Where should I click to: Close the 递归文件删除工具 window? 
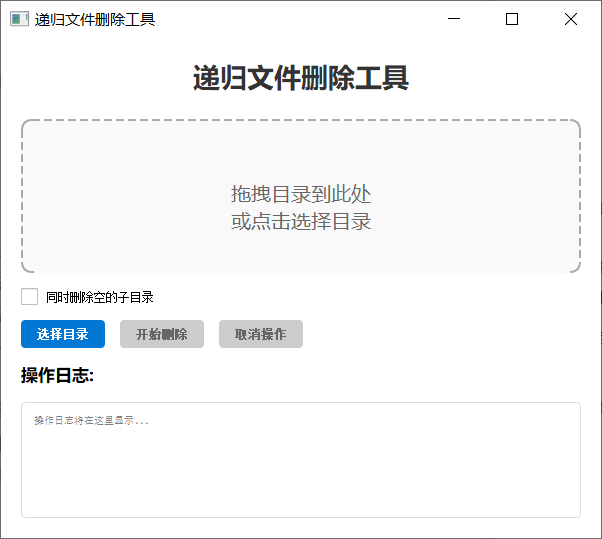click(x=571, y=19)
